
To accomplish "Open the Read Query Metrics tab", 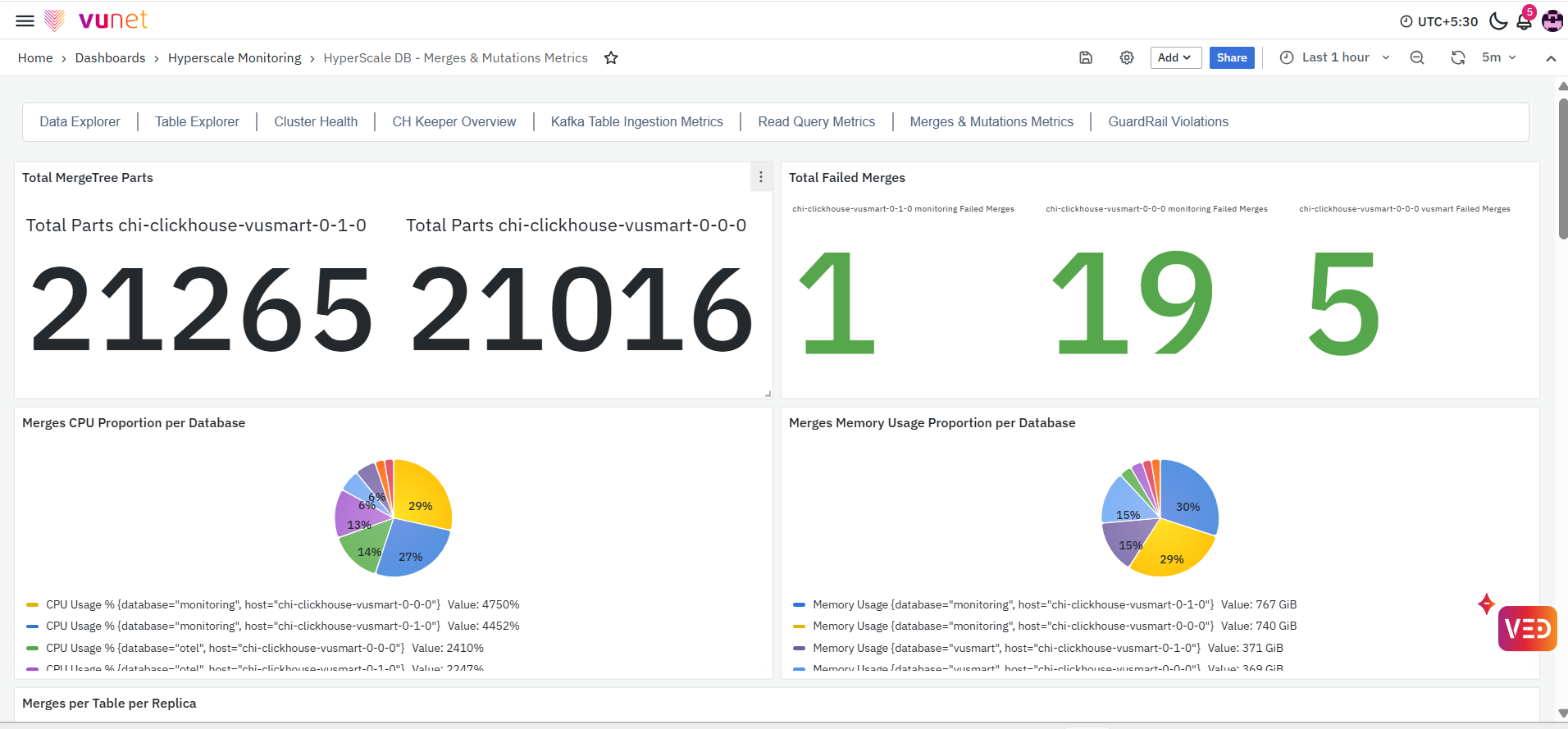I will tap(817, 121).
